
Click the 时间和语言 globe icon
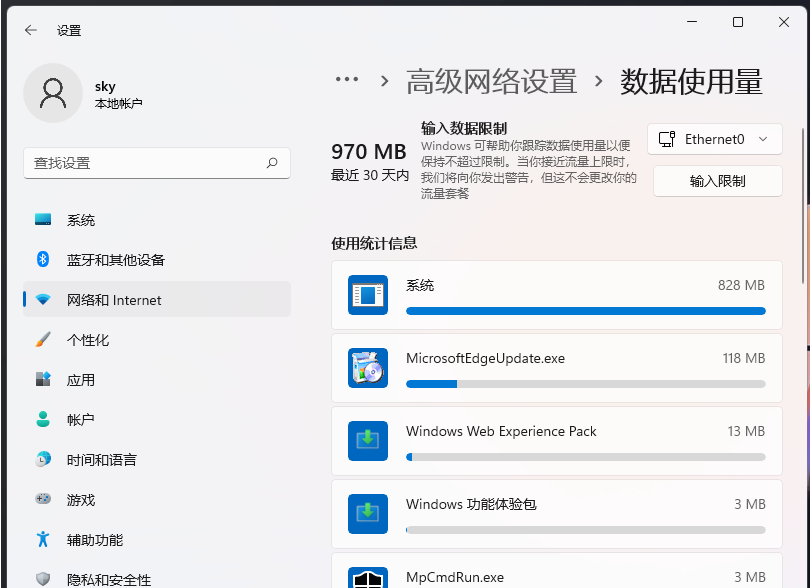(x=42, y=460)
